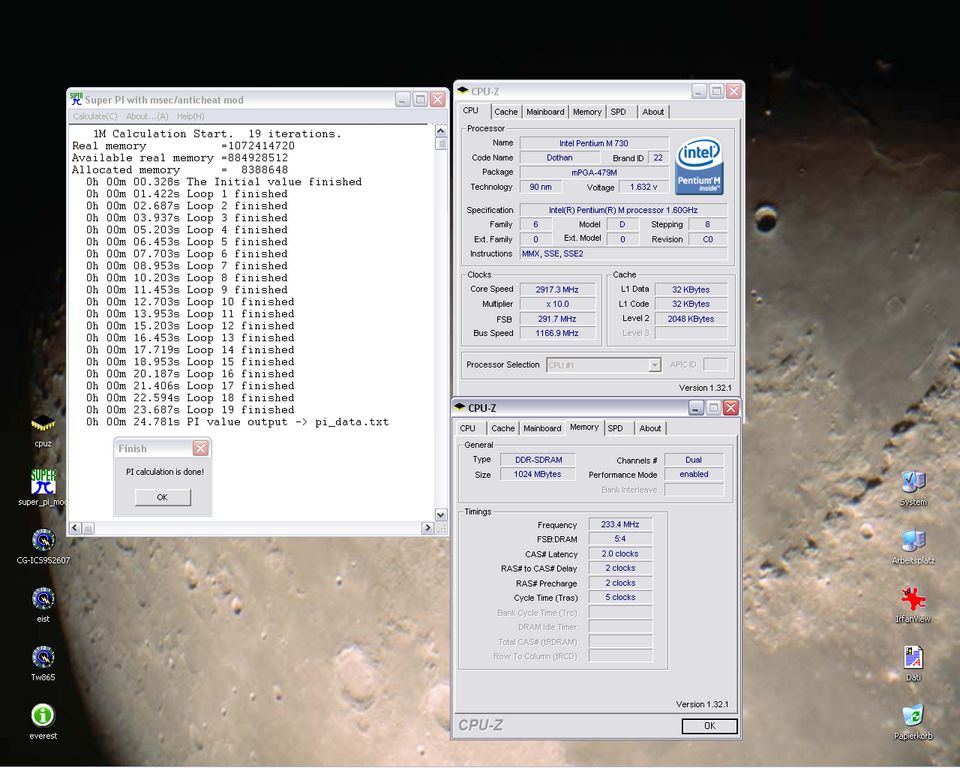Click Cycle Time (Tras) value 5 clocks
This screenshot has height=768, width=960.
(620, 597)
